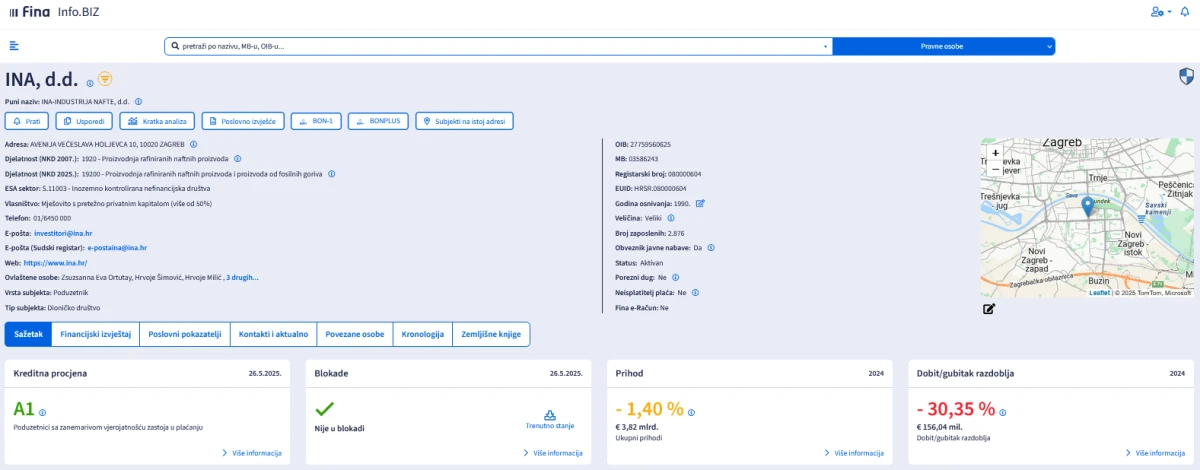
Task: Open Više informacija in Kreditna procjena card
Action: (252, 453)
